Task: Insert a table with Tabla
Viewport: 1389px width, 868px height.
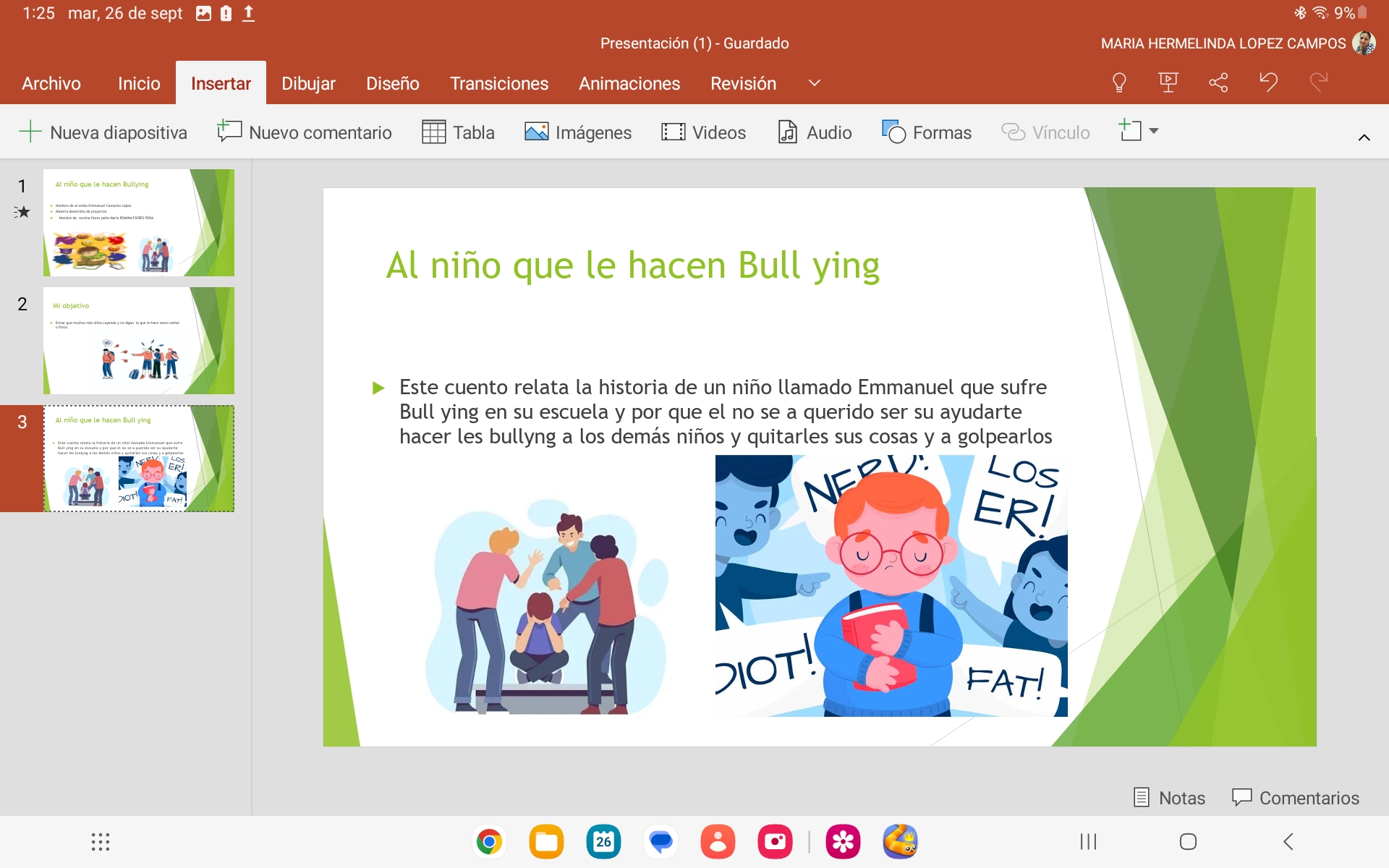Action: (458, 132)
